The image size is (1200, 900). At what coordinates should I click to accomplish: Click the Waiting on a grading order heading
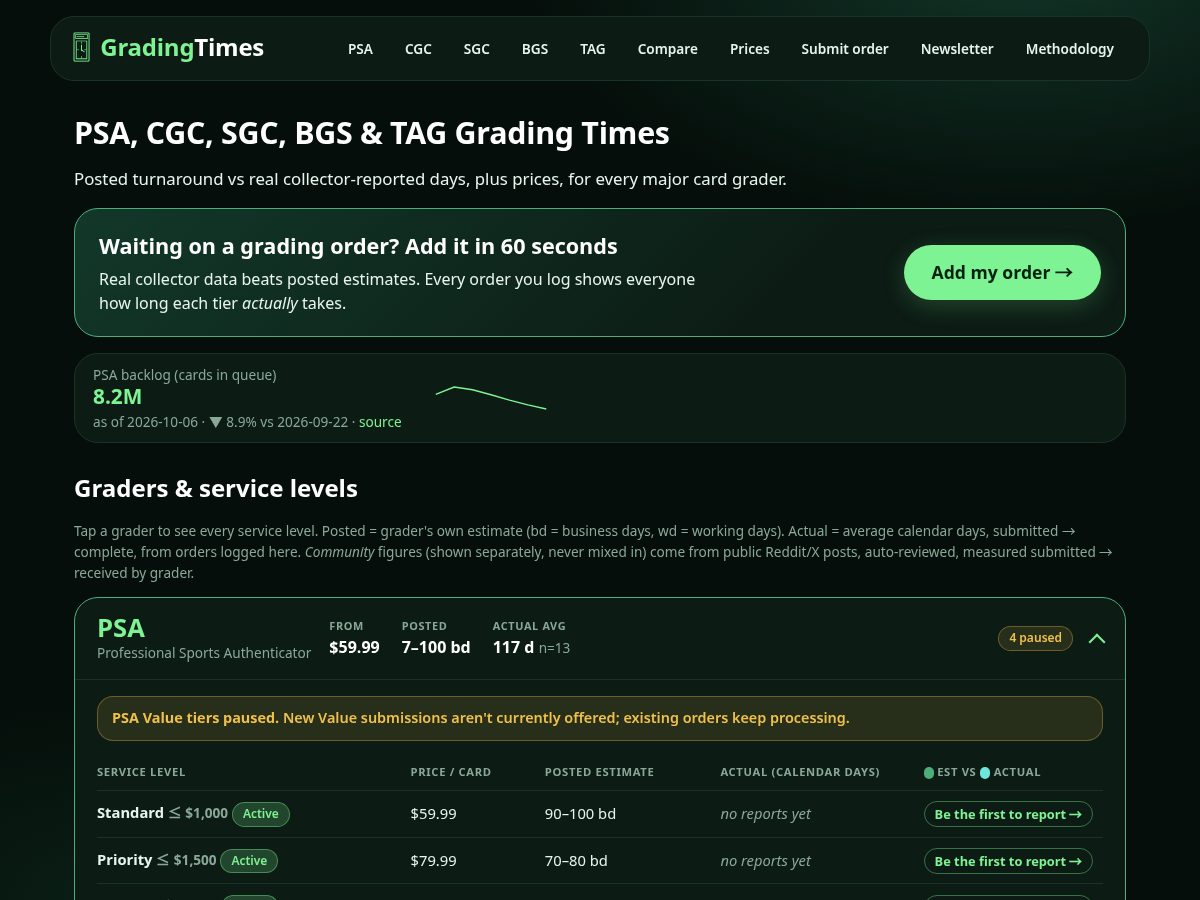click(x=358, y=246)
